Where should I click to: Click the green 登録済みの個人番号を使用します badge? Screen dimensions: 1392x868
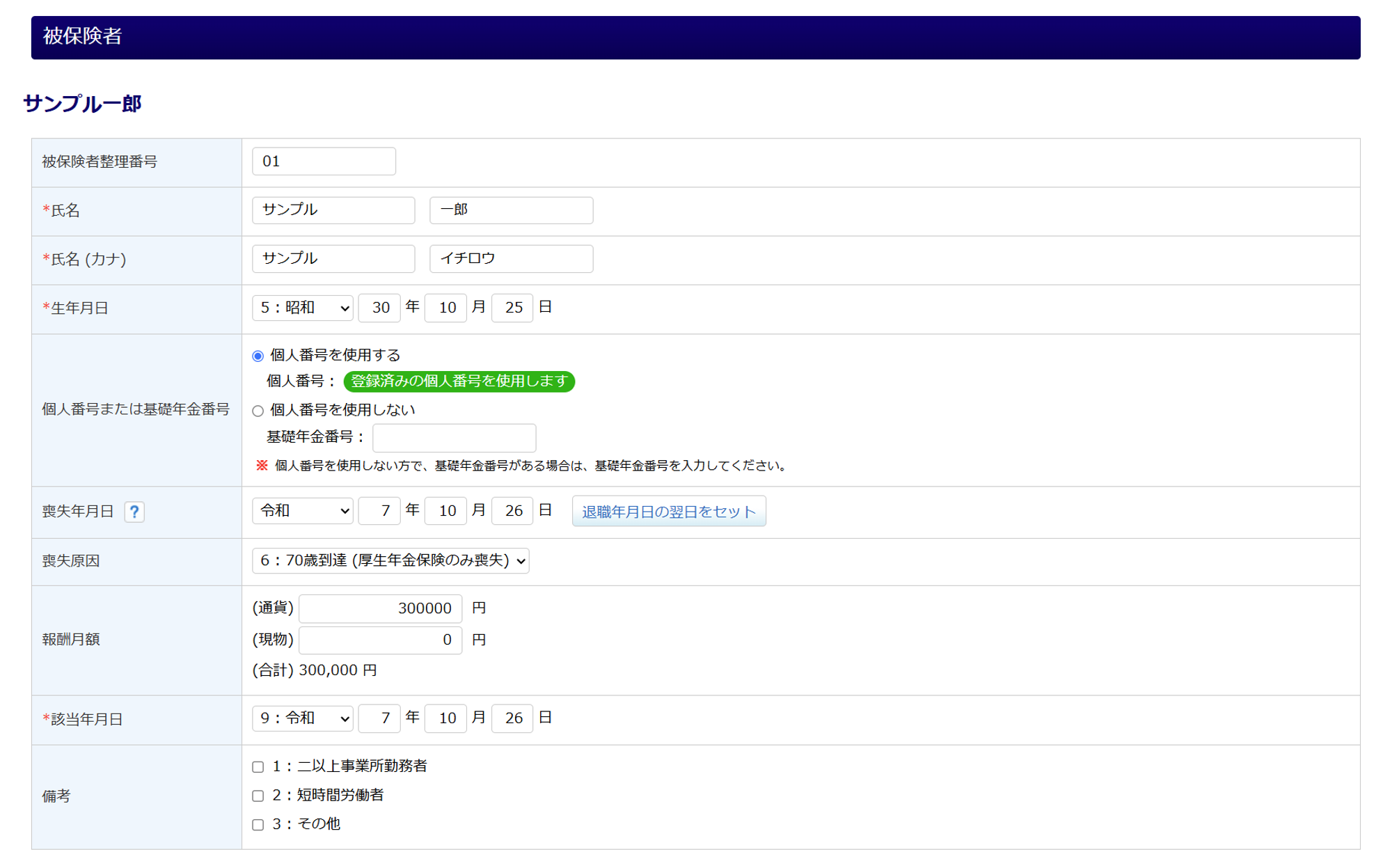click(459, 381)
